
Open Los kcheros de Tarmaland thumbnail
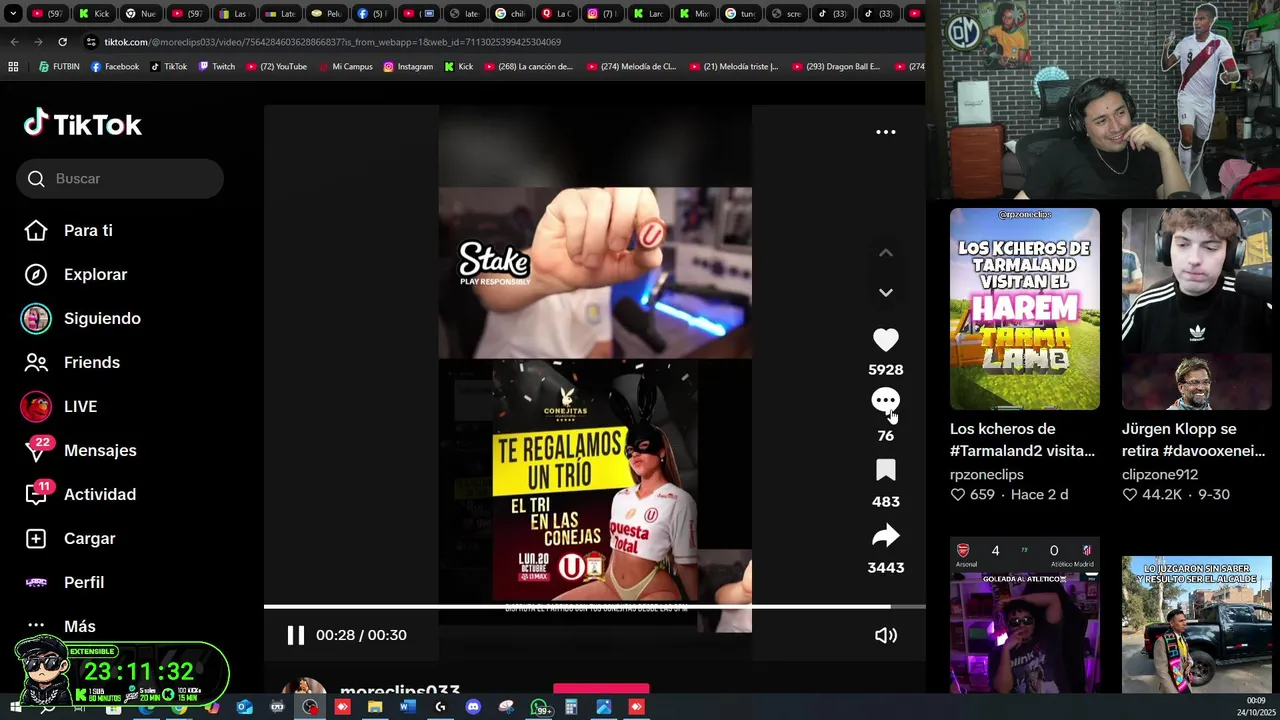click(x=1025, y=309)
